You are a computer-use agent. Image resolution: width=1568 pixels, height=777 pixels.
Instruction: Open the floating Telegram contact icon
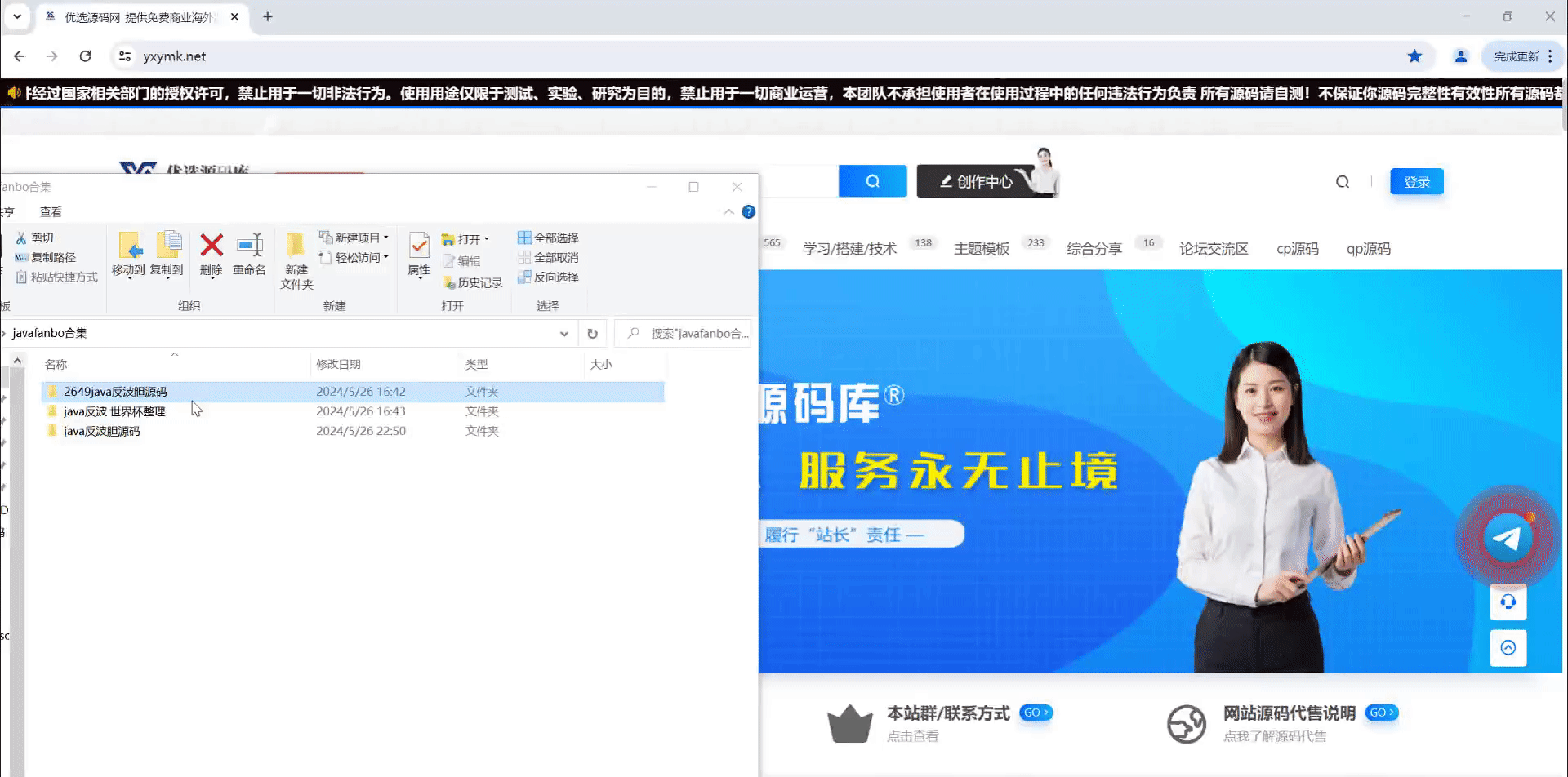pos(1507,538)
